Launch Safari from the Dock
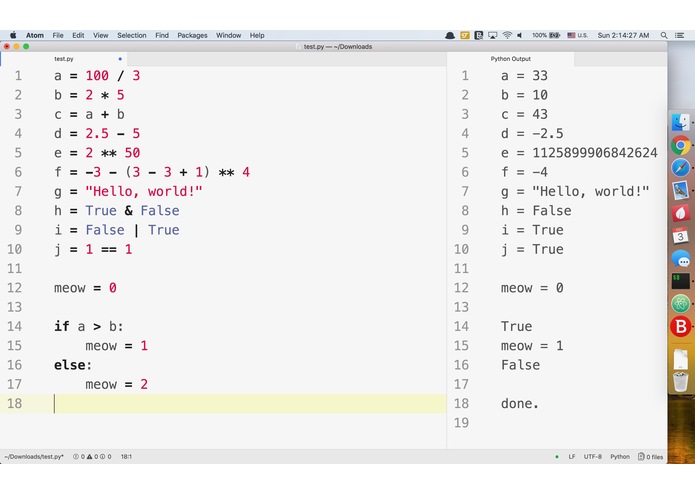Image resolution: width=695 pixels, height=494 pixels. (x=680, y=168)
